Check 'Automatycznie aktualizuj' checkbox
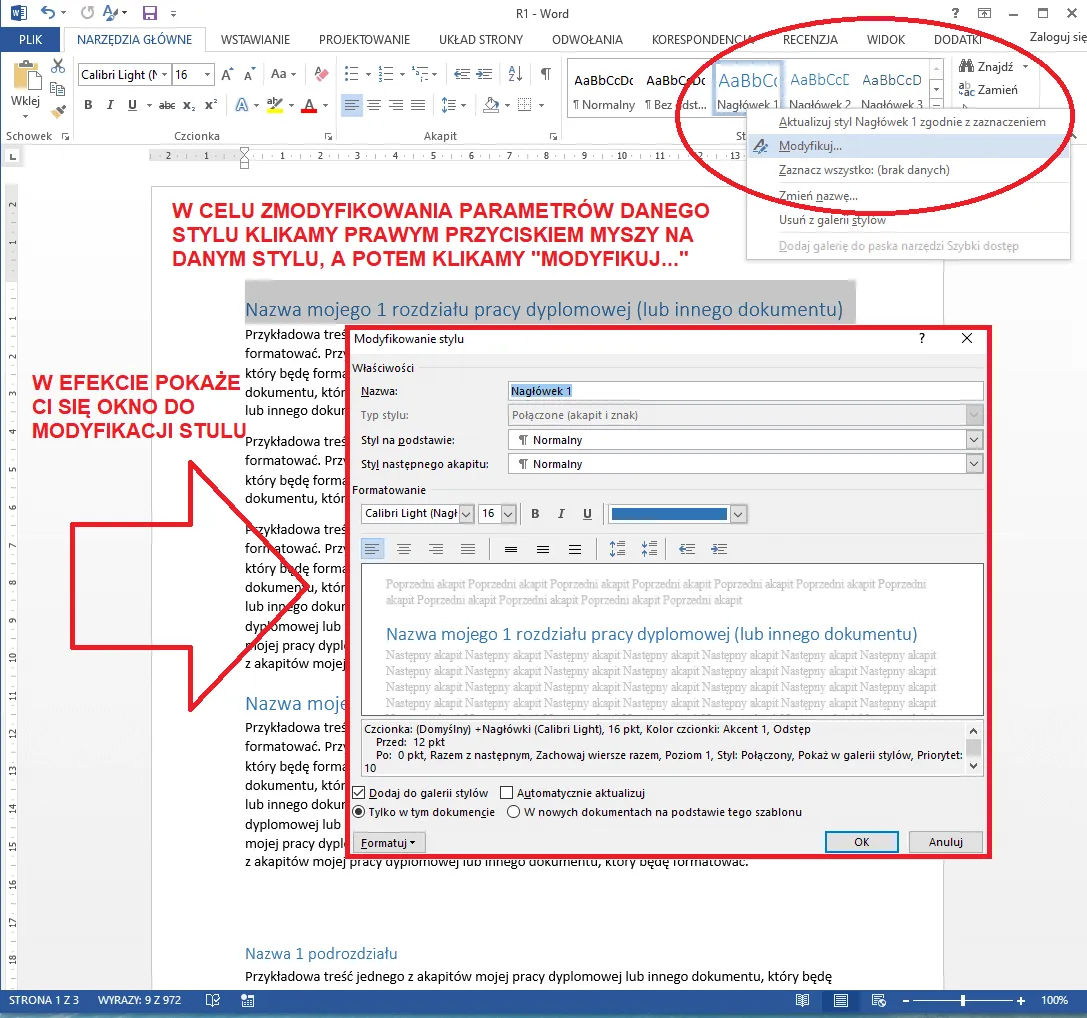 tap(506, 793)
